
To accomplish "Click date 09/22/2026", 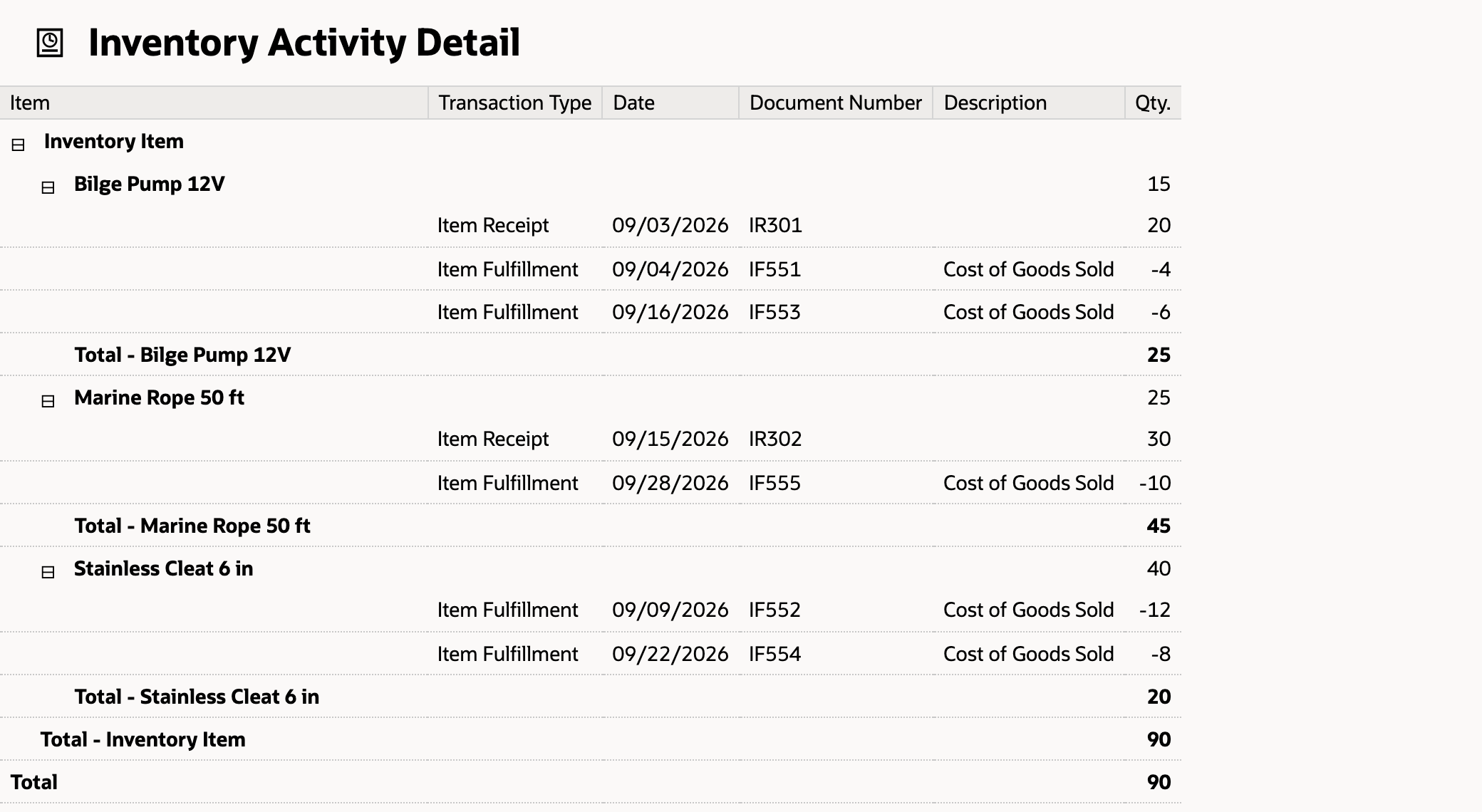I will pos(670,654).
